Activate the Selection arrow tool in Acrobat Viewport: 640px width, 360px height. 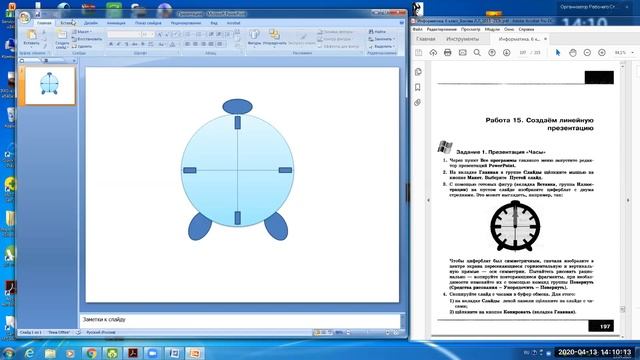558,53
